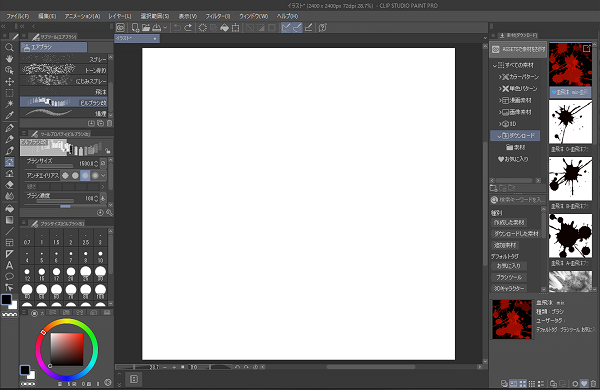Open the anti-aliasing dropdown chevron
600x390 pixels.
click(x=103, y=175)
